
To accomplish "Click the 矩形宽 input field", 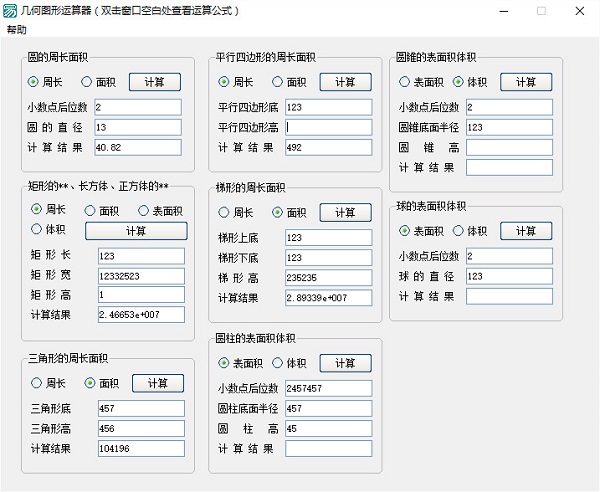I will pyautogui.click(x=141, y=275).
